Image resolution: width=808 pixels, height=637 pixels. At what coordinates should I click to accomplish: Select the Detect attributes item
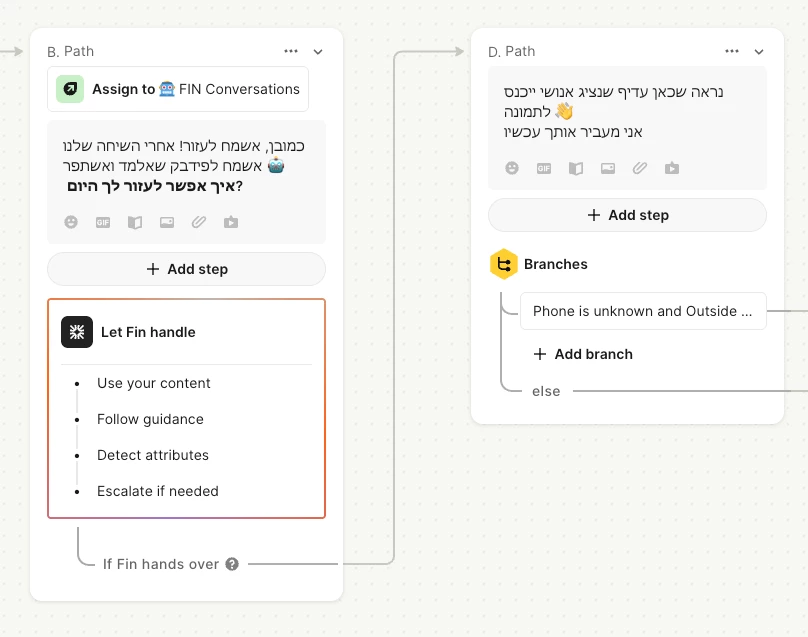tap(153, 455)
